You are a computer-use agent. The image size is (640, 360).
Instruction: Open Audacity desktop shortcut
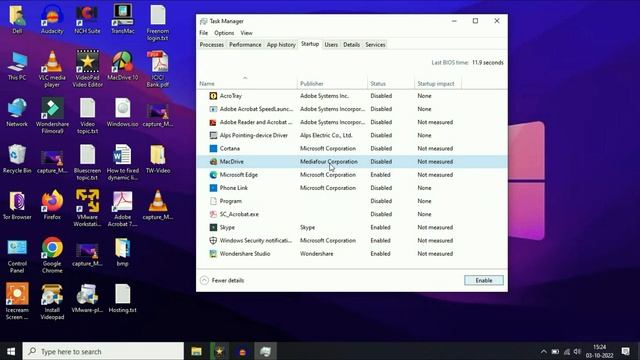[x=52, y=19]
